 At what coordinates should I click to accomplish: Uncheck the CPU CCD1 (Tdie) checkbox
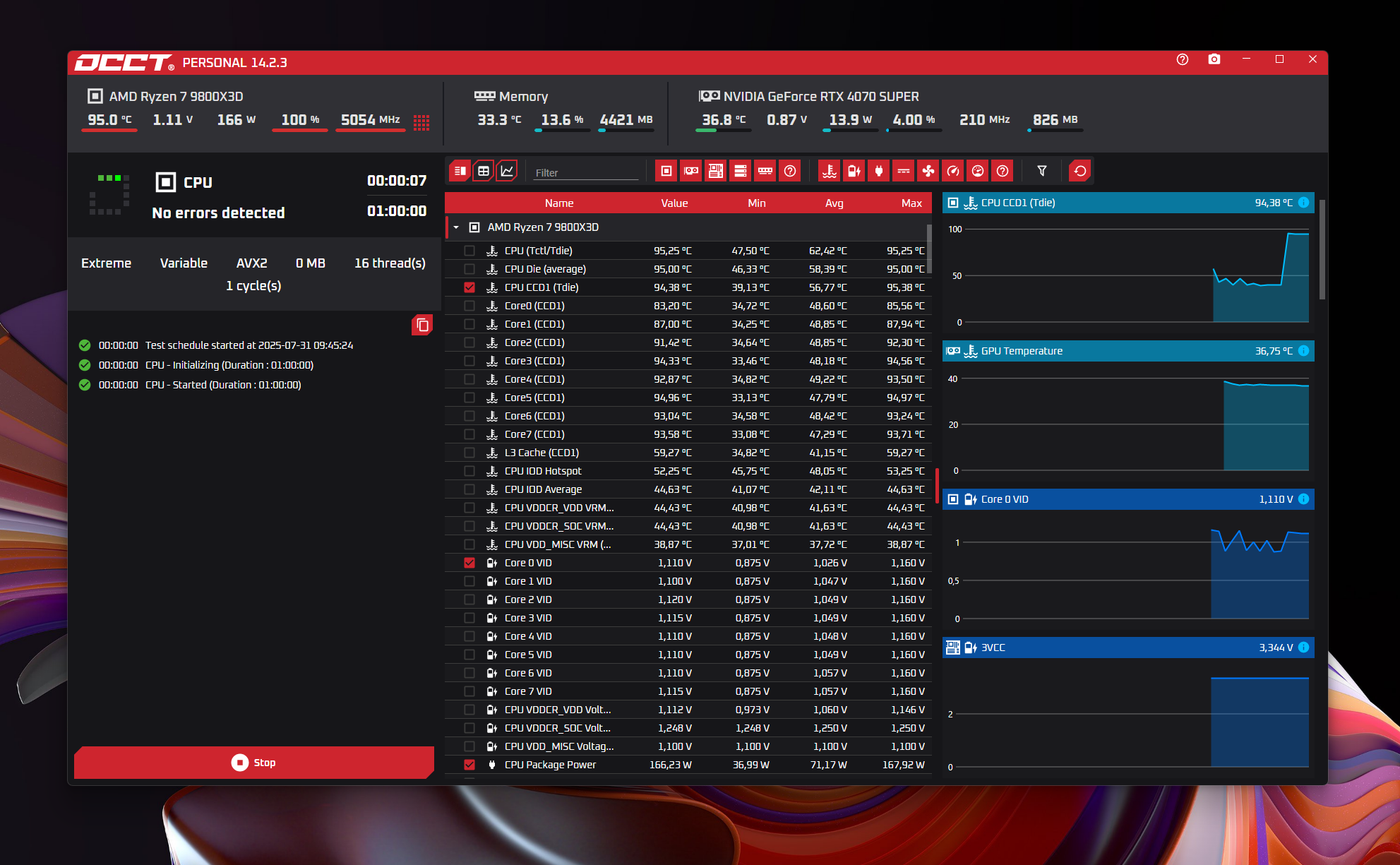[469, 287]
